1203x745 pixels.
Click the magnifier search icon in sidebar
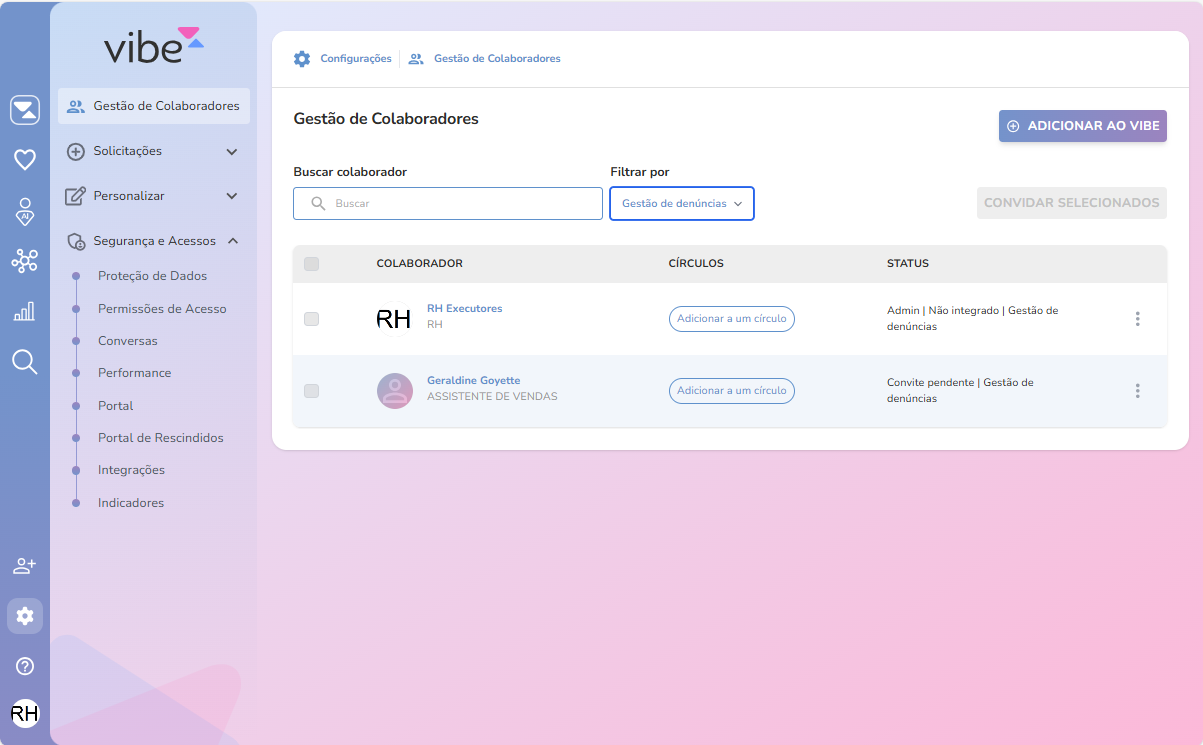click(x=25, y=362)
